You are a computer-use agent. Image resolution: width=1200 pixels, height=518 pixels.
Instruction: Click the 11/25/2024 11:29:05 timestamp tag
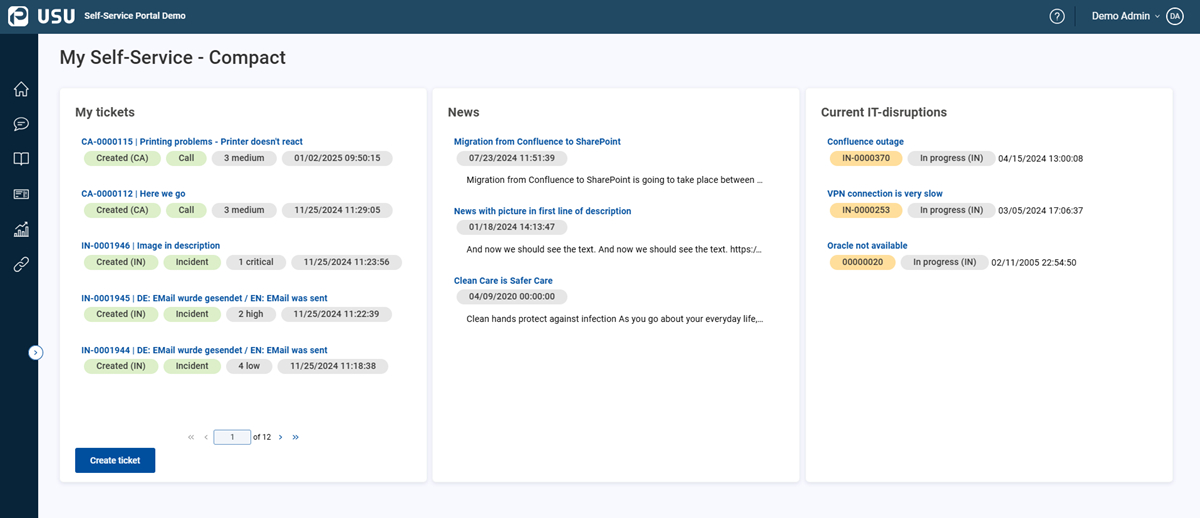click(337, 210)
